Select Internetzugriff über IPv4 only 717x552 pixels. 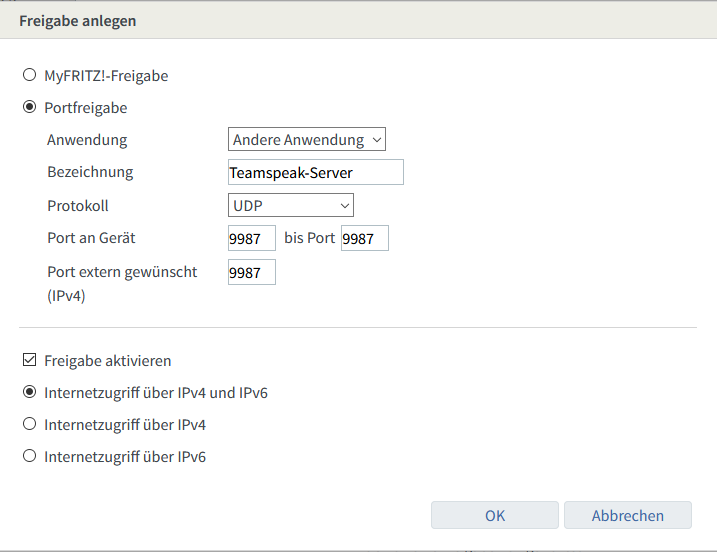pyautogui.click(x=30, y=425)
